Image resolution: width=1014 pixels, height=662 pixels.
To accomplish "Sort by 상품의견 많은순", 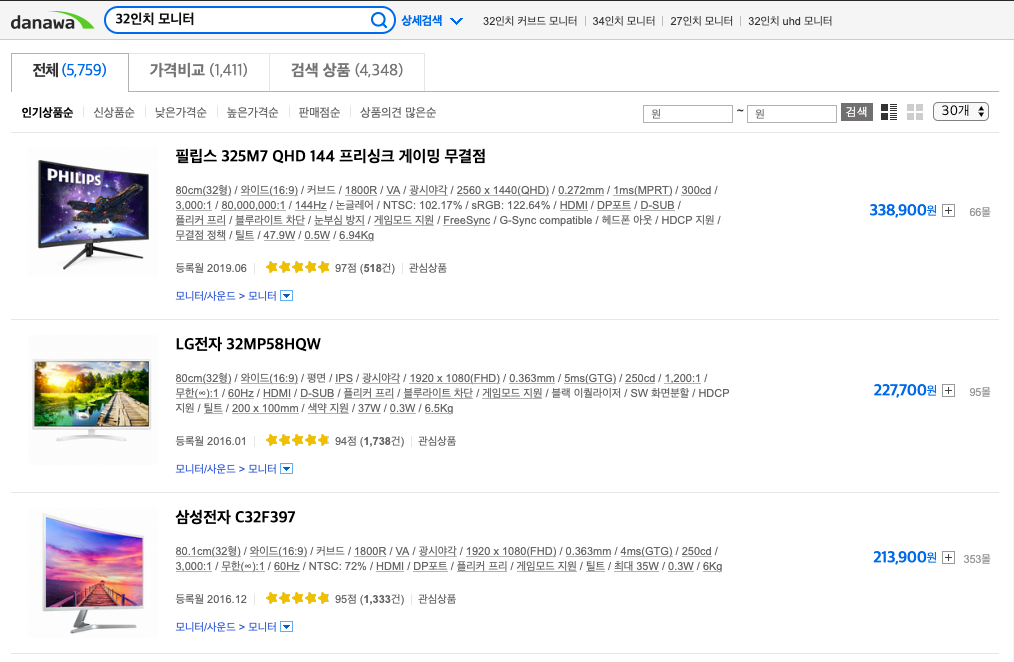I will pos(398,112).
